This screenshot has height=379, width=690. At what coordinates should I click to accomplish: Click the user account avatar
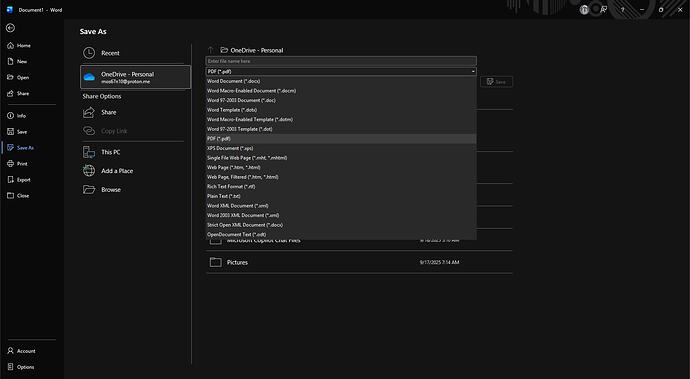tap(584, 10)
